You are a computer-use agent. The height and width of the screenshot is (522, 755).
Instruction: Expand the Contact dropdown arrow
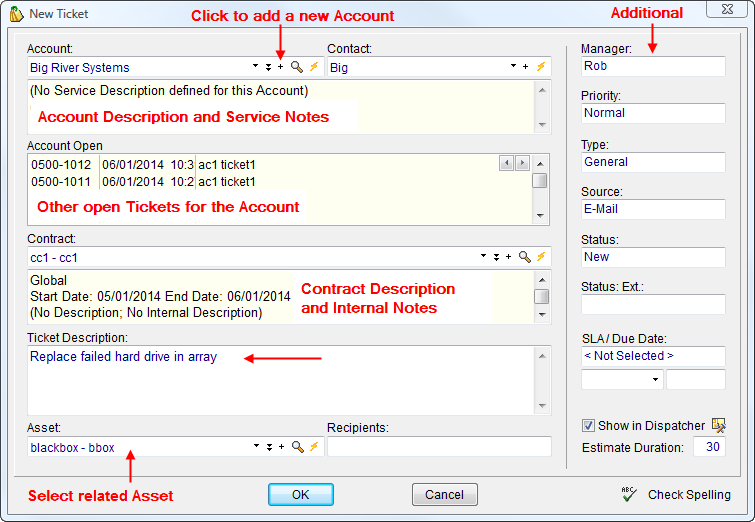pos(512,68)
